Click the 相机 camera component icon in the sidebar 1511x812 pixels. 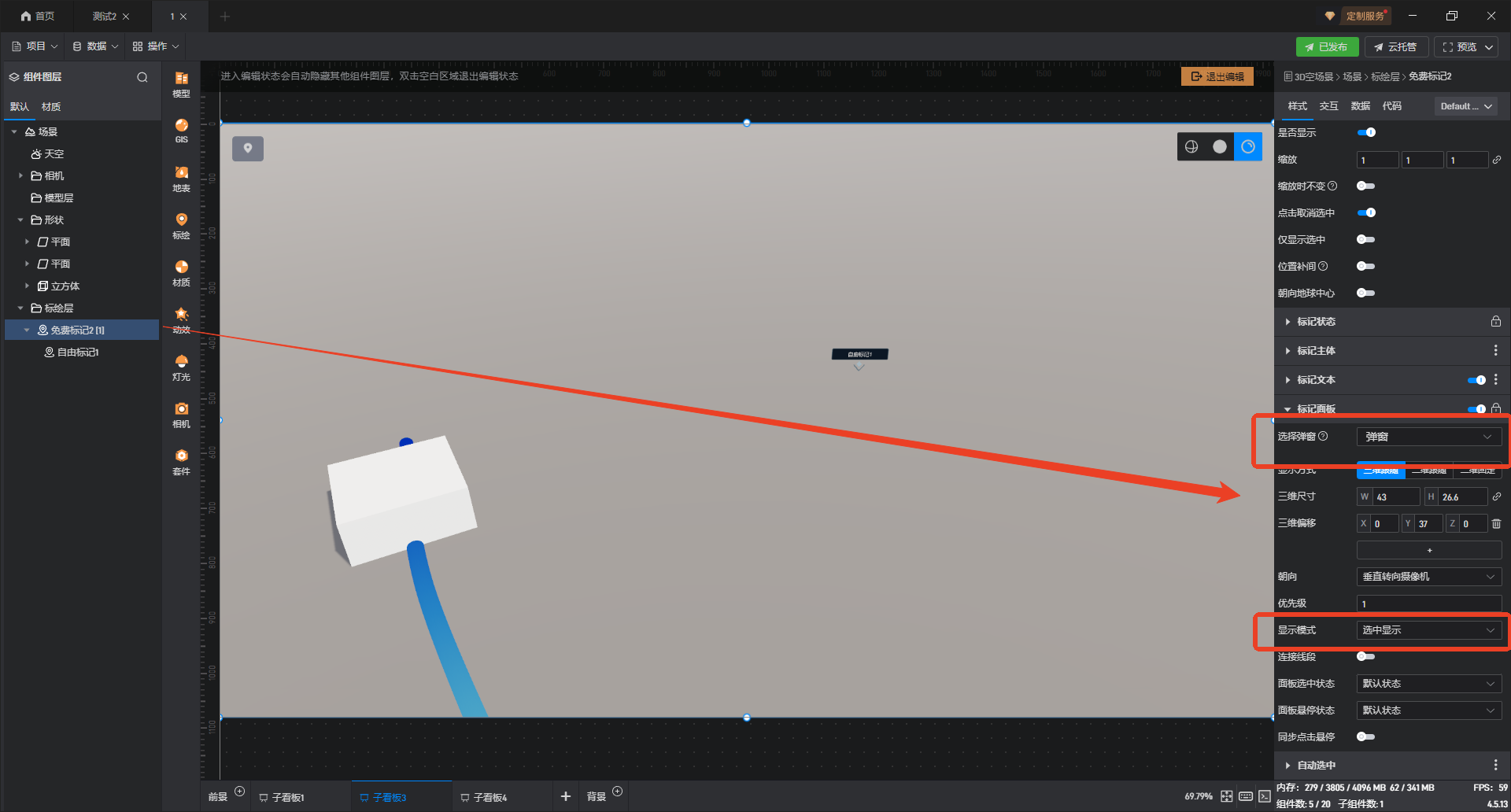pos(181,414)
